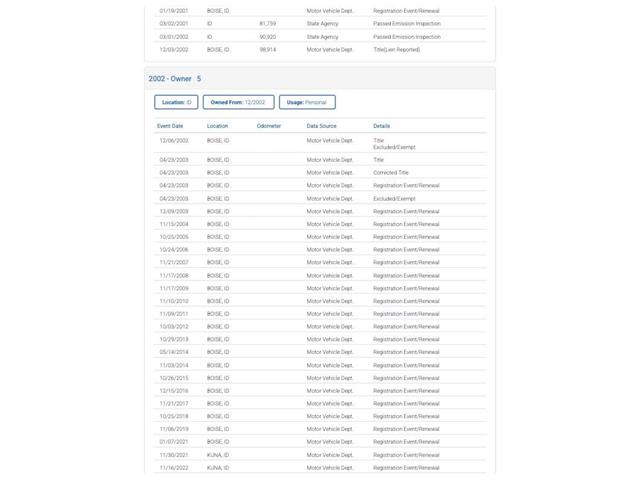640x480 pixels.
Task: Select the 98,914 odometer reading
Action: coord(268,49)
